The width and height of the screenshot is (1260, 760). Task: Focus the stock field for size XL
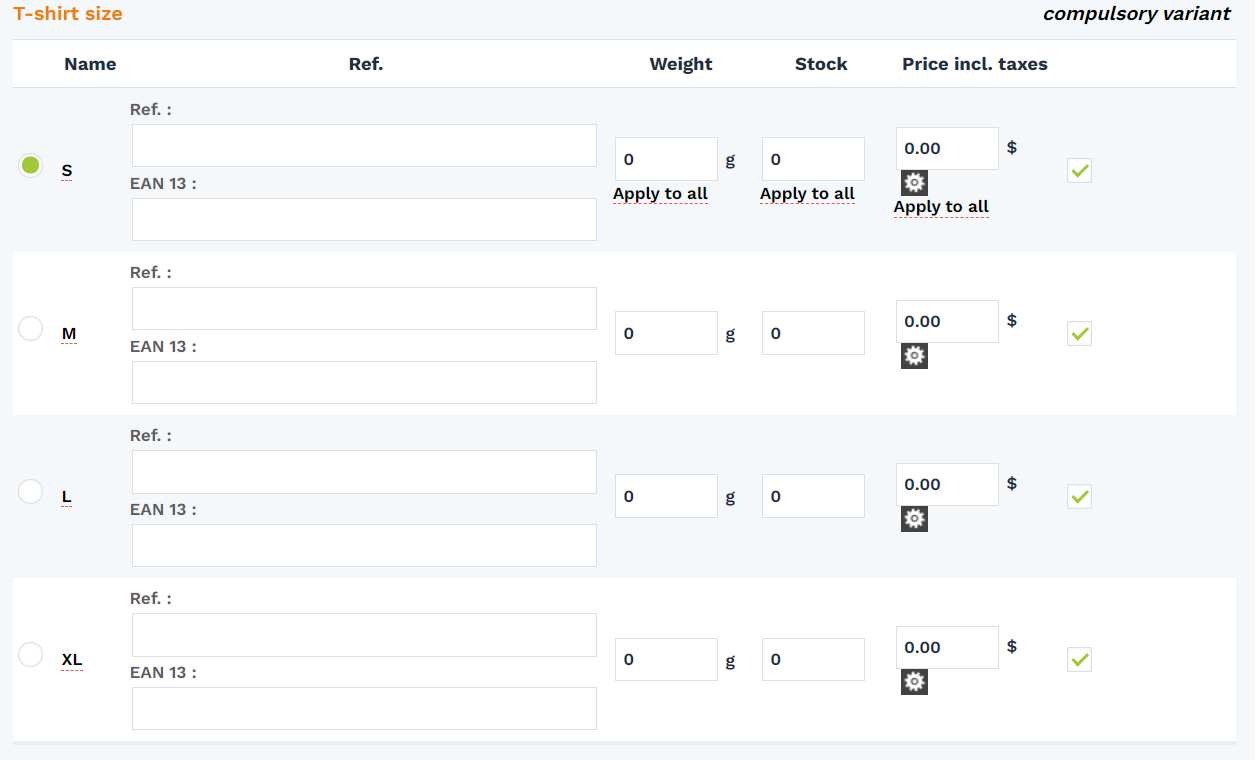[x=813, y=659]
